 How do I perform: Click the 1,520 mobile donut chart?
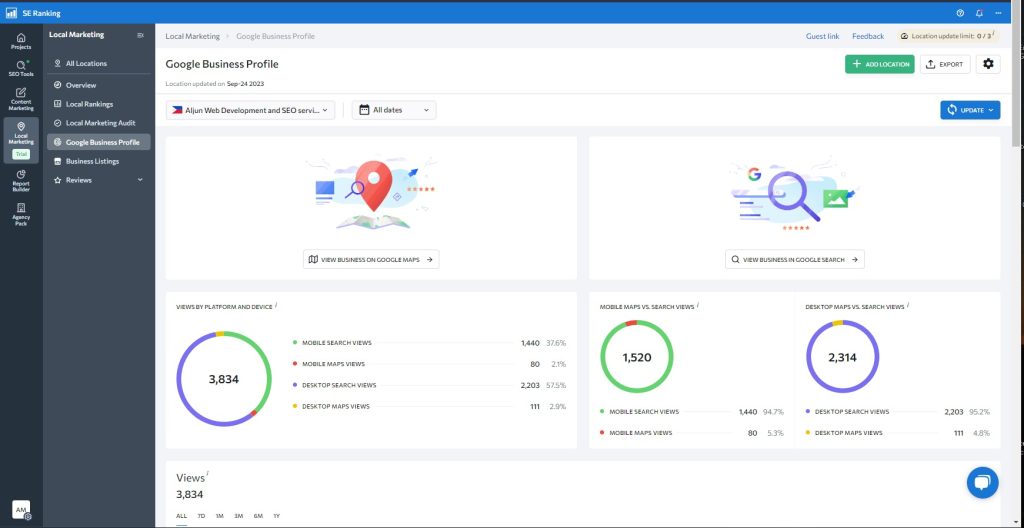click(637, 357)
